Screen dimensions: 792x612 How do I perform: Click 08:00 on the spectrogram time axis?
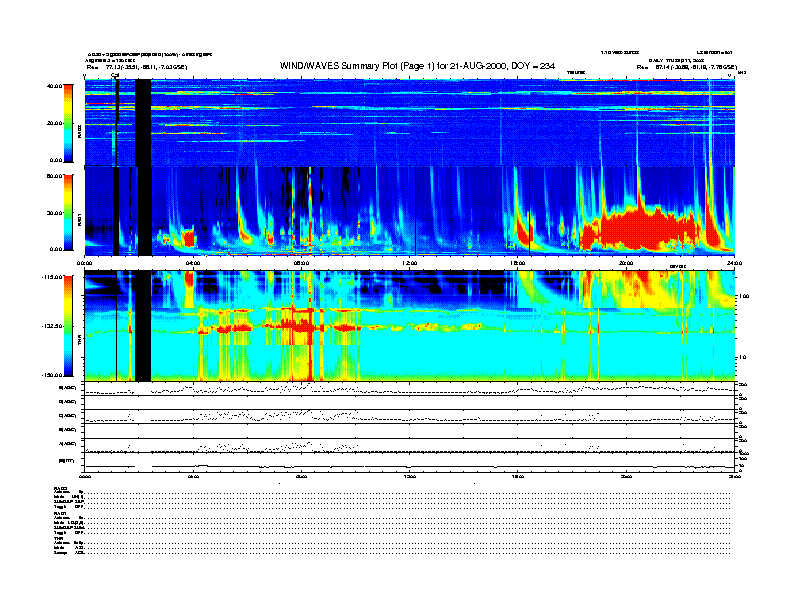(x=301, y=263)
